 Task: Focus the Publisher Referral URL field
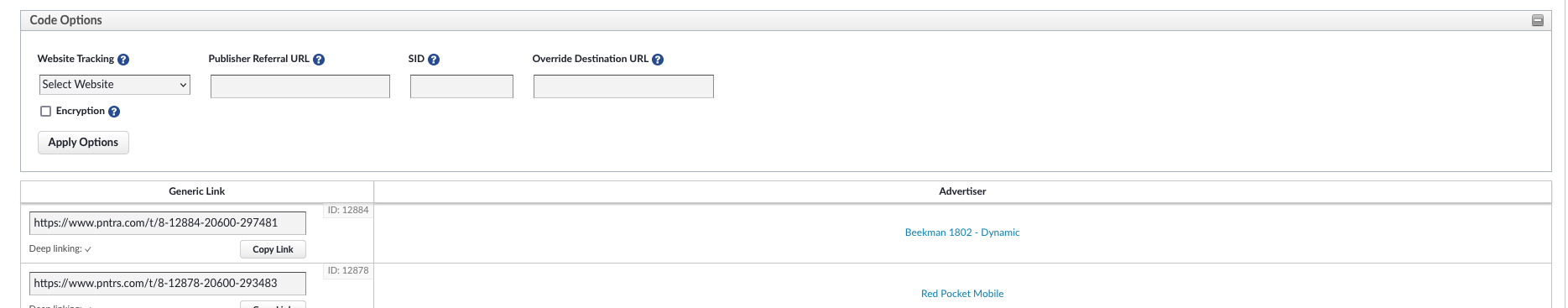click(300, 86)
